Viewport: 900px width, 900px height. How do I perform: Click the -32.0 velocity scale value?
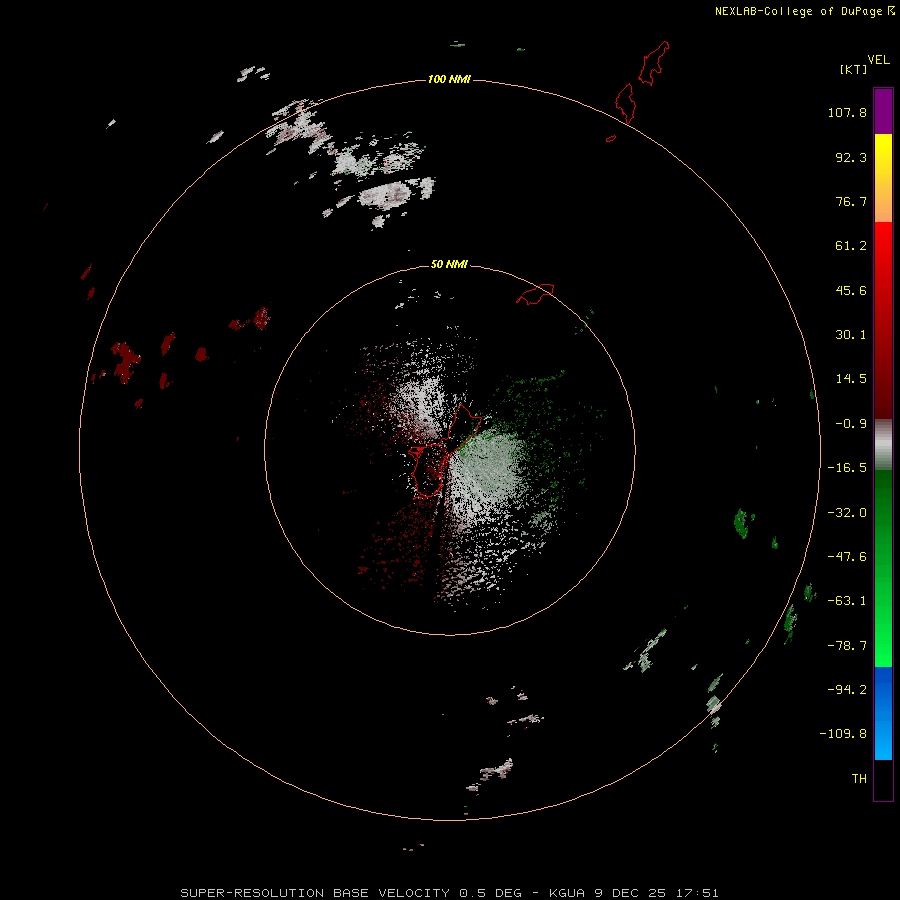pyautogui.click(x=847, y=513)
